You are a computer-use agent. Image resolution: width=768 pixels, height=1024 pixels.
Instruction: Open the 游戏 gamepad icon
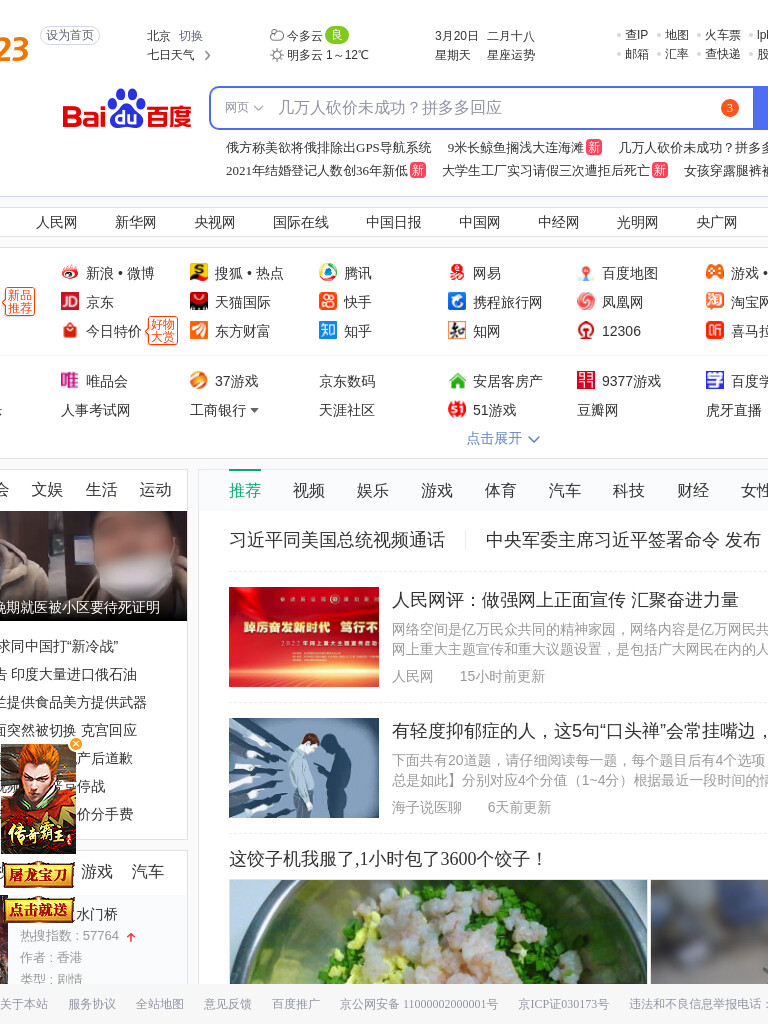715,272
